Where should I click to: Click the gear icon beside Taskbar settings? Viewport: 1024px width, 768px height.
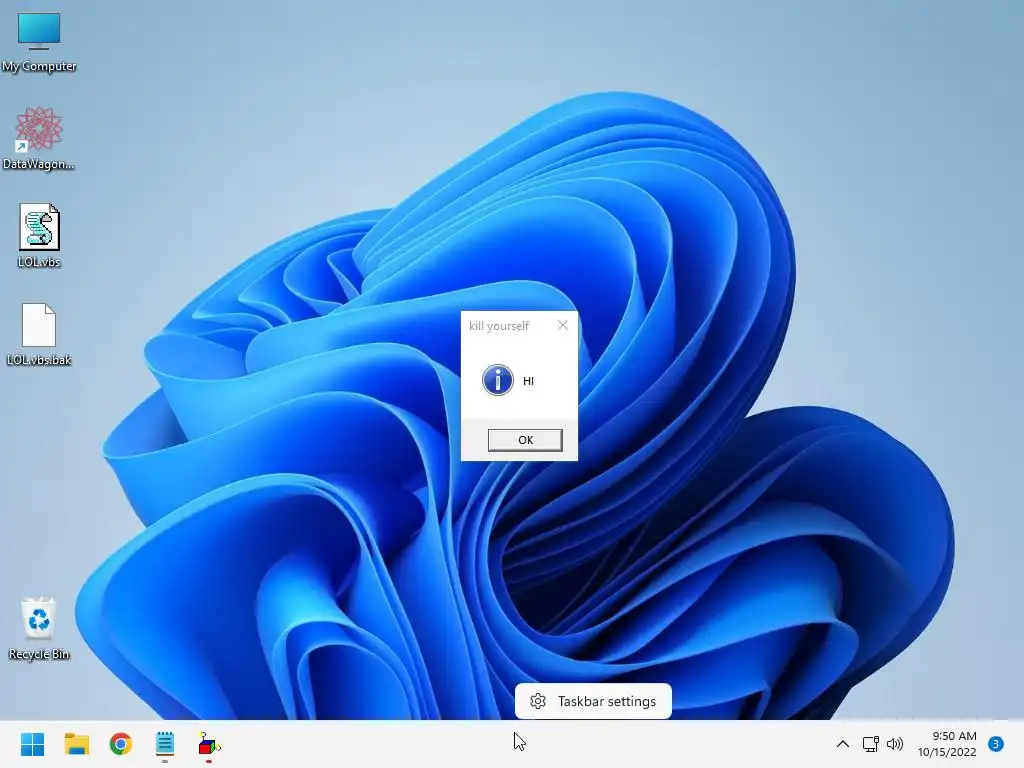[538, 701]
